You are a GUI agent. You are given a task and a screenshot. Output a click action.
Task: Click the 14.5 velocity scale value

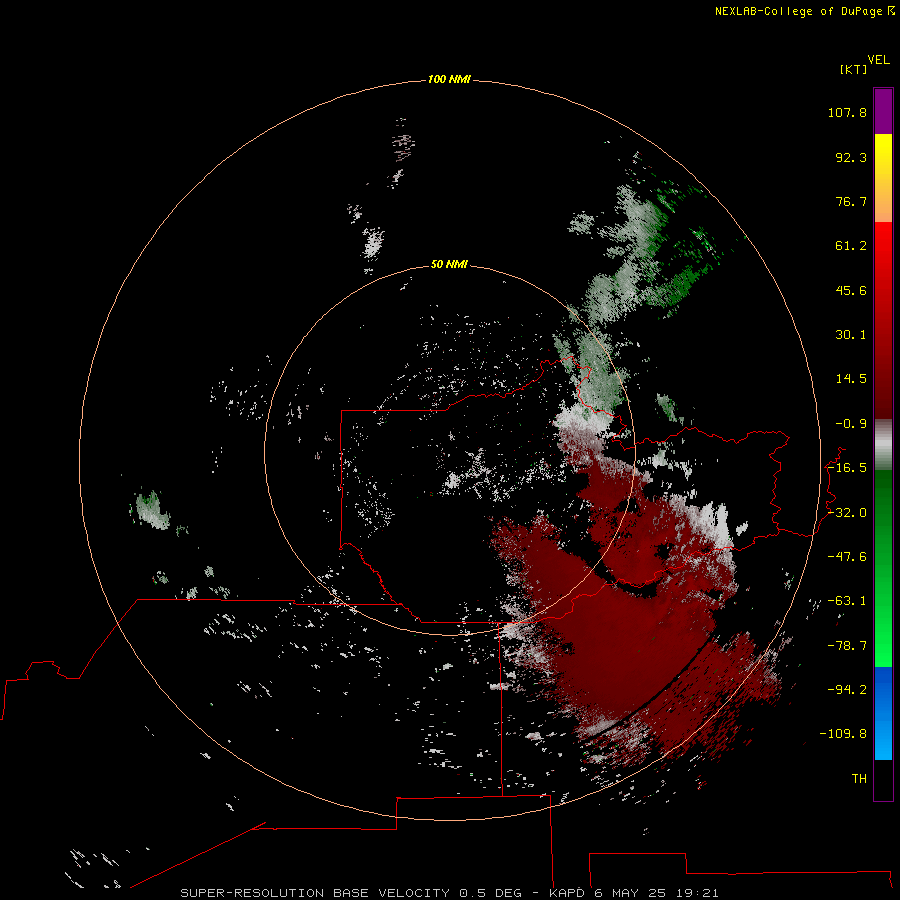pos(851,379)
